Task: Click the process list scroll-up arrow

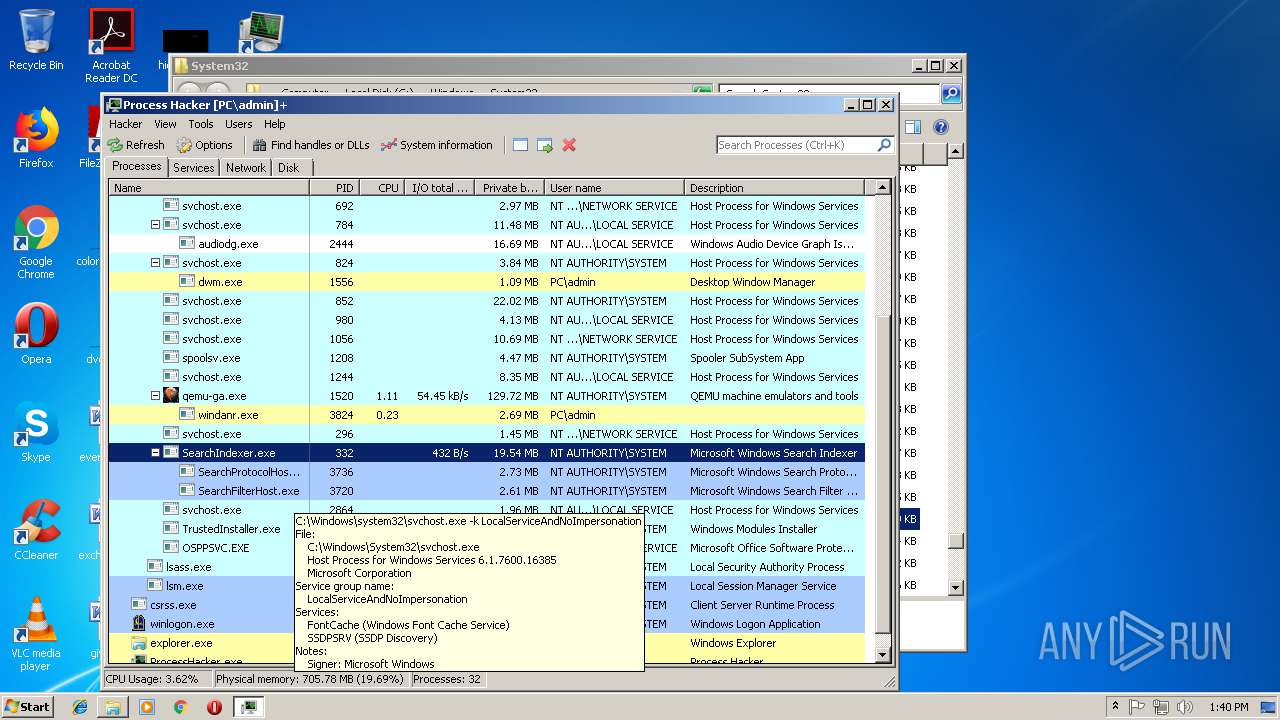Action: coord(882,187)
